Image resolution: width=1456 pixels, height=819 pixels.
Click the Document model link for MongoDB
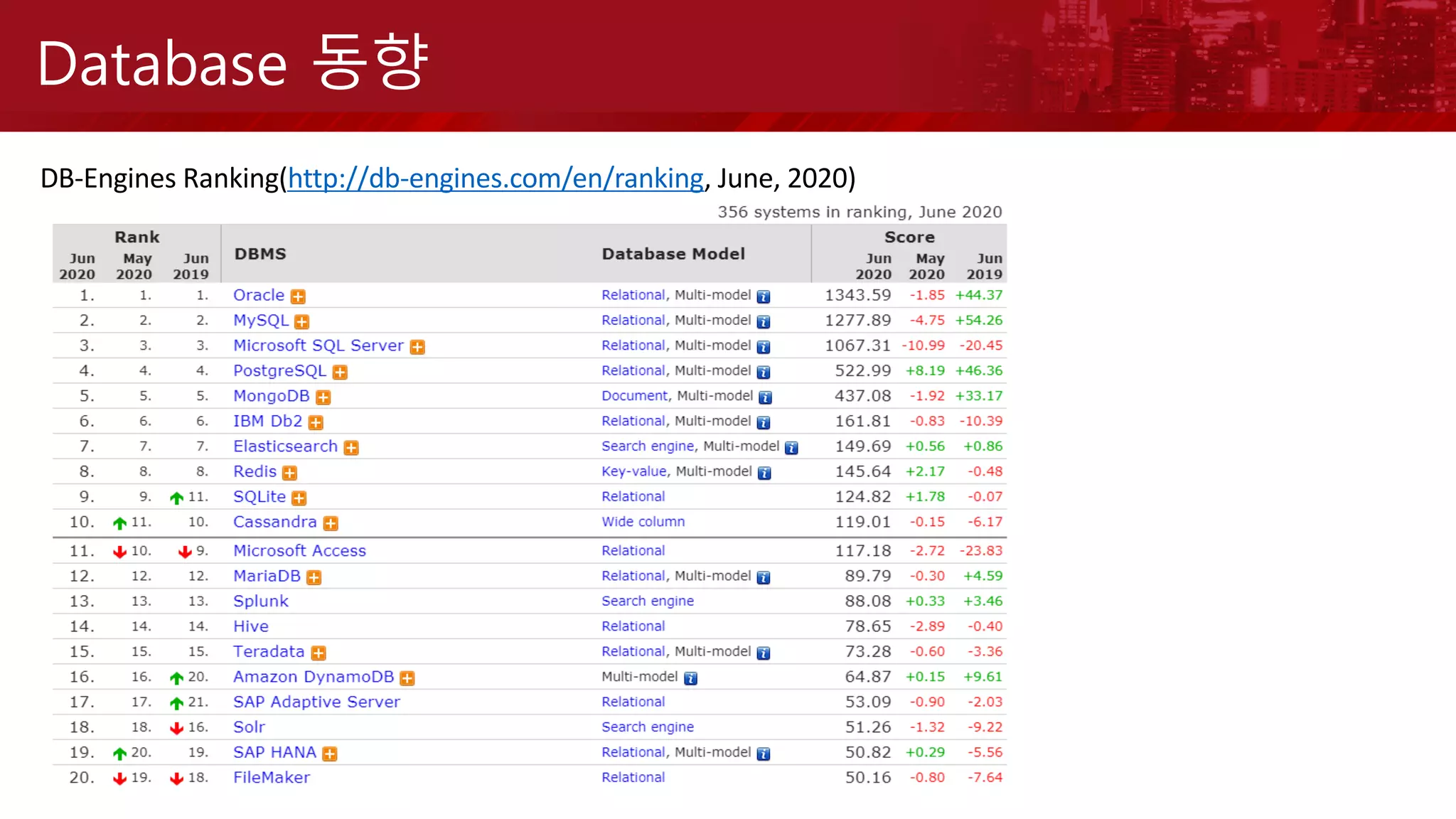(x=635, y=396)
